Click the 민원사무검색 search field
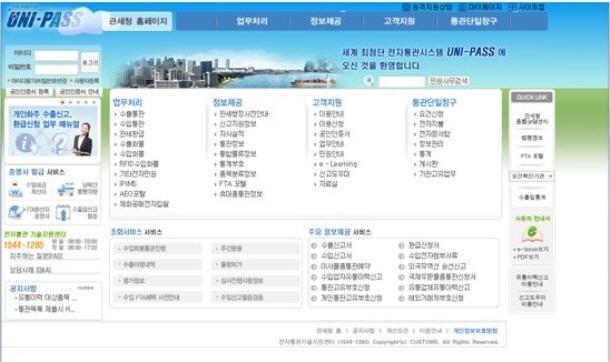 (x=401, y=81)
